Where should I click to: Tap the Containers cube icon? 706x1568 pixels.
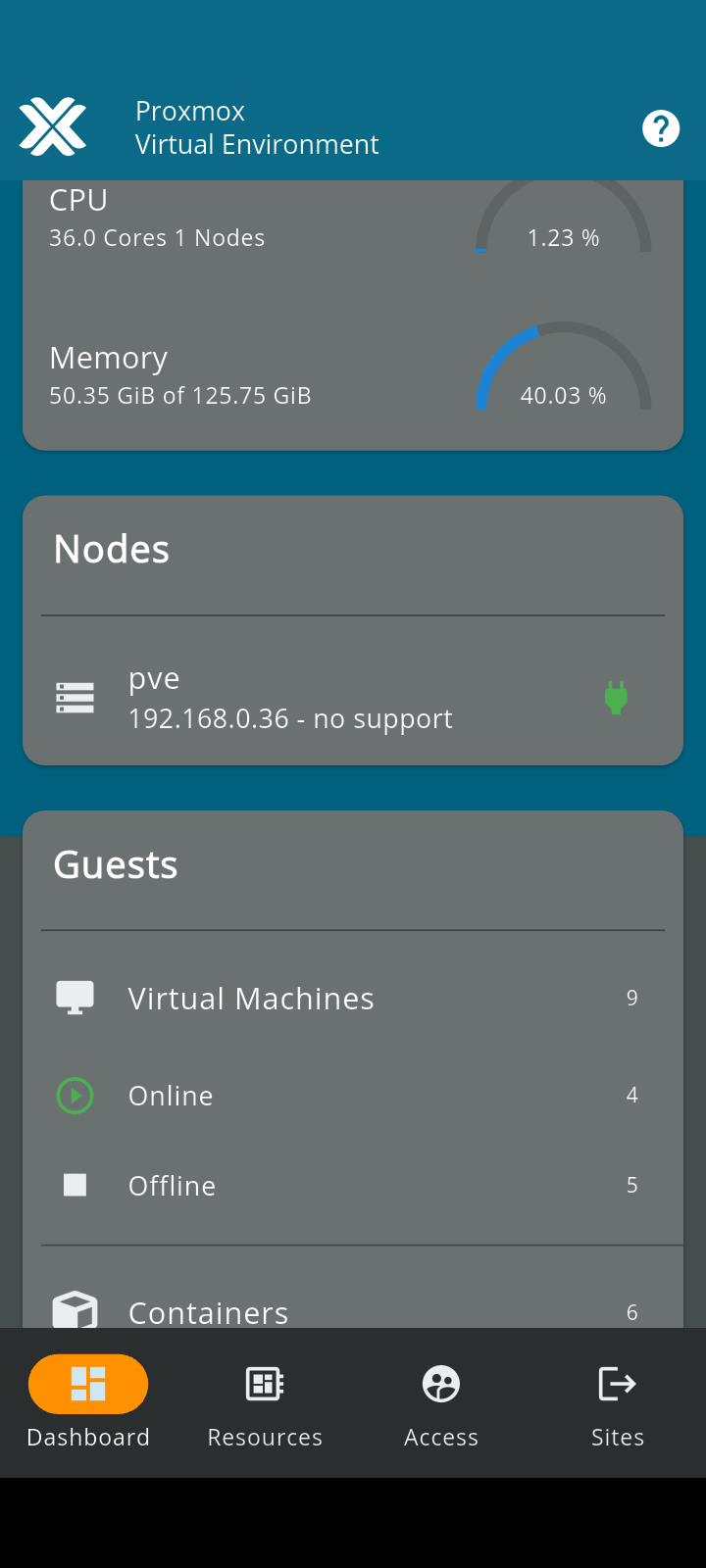click(76, 1310)
